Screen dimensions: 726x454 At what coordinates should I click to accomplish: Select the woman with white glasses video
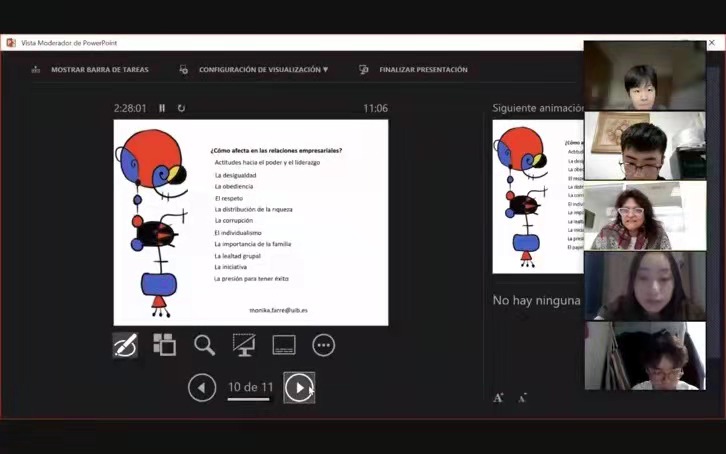click(x=645, y=216)
